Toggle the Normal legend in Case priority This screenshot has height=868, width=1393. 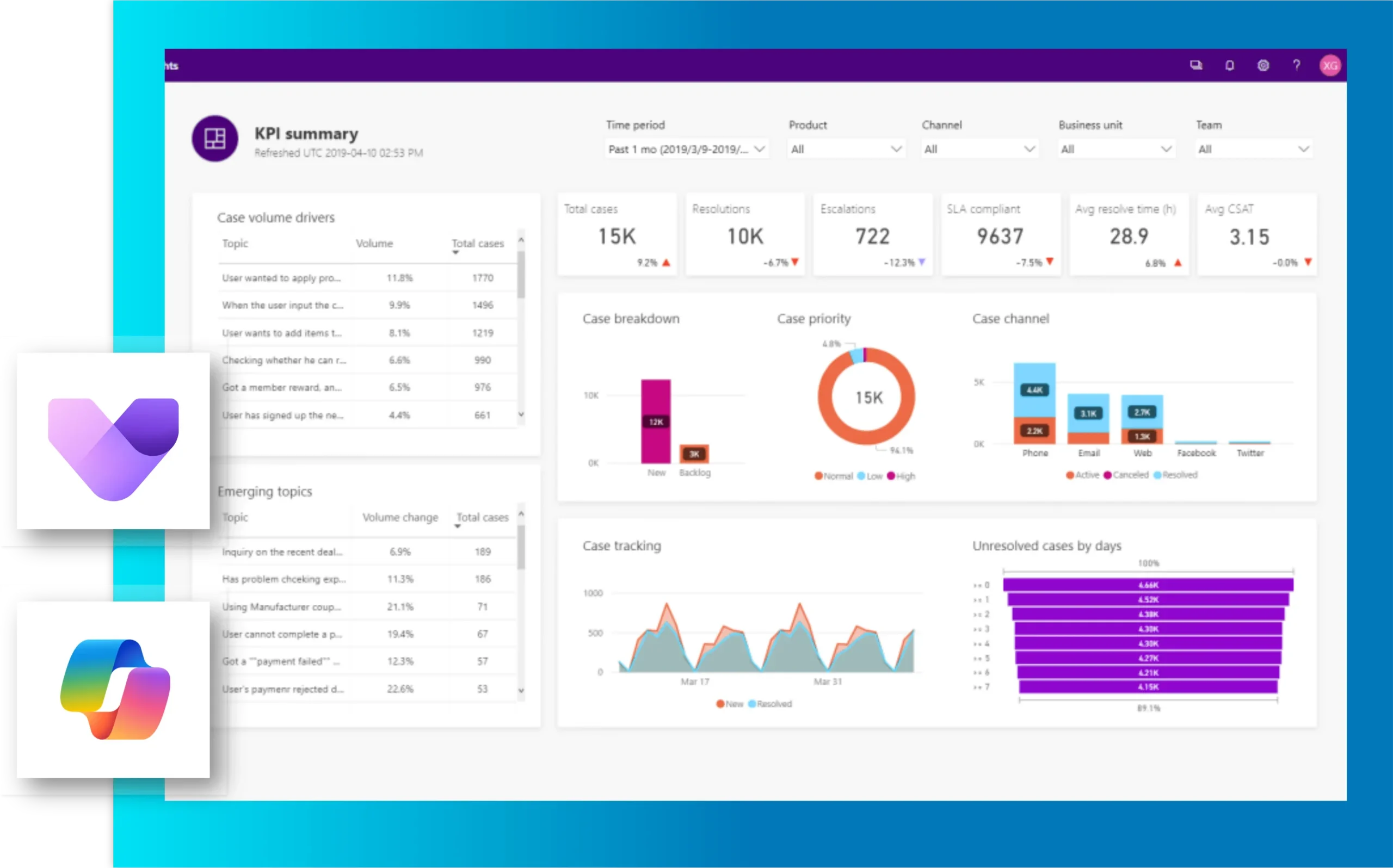(834, 476)
